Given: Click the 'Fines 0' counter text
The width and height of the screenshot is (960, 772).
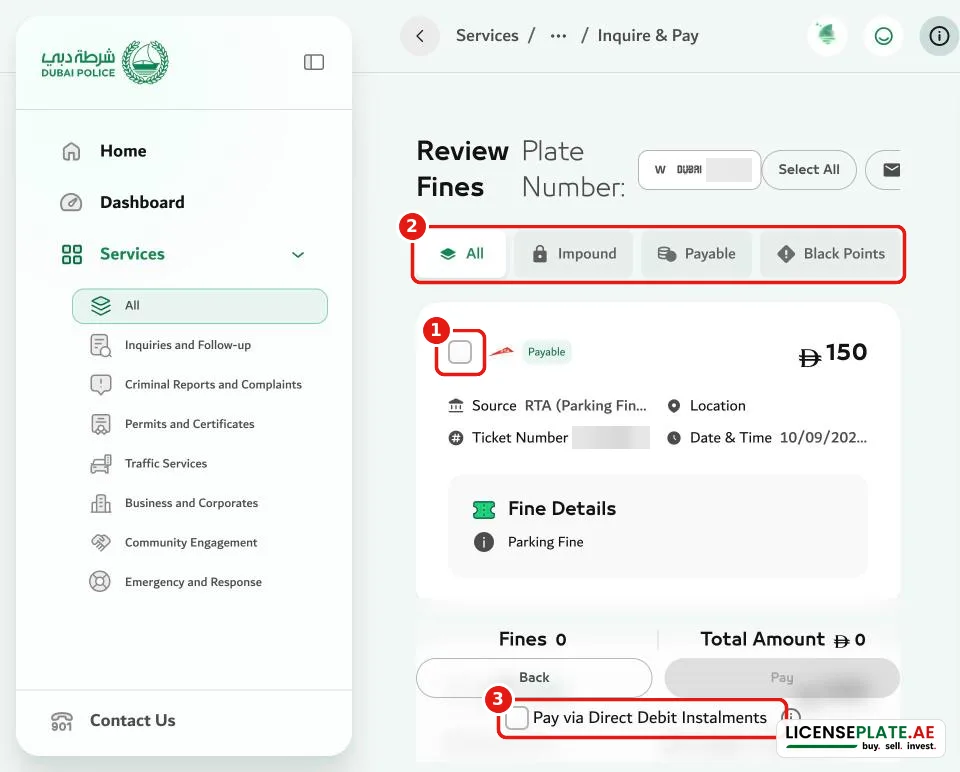Looking at the screenshot, I should 533,639.
